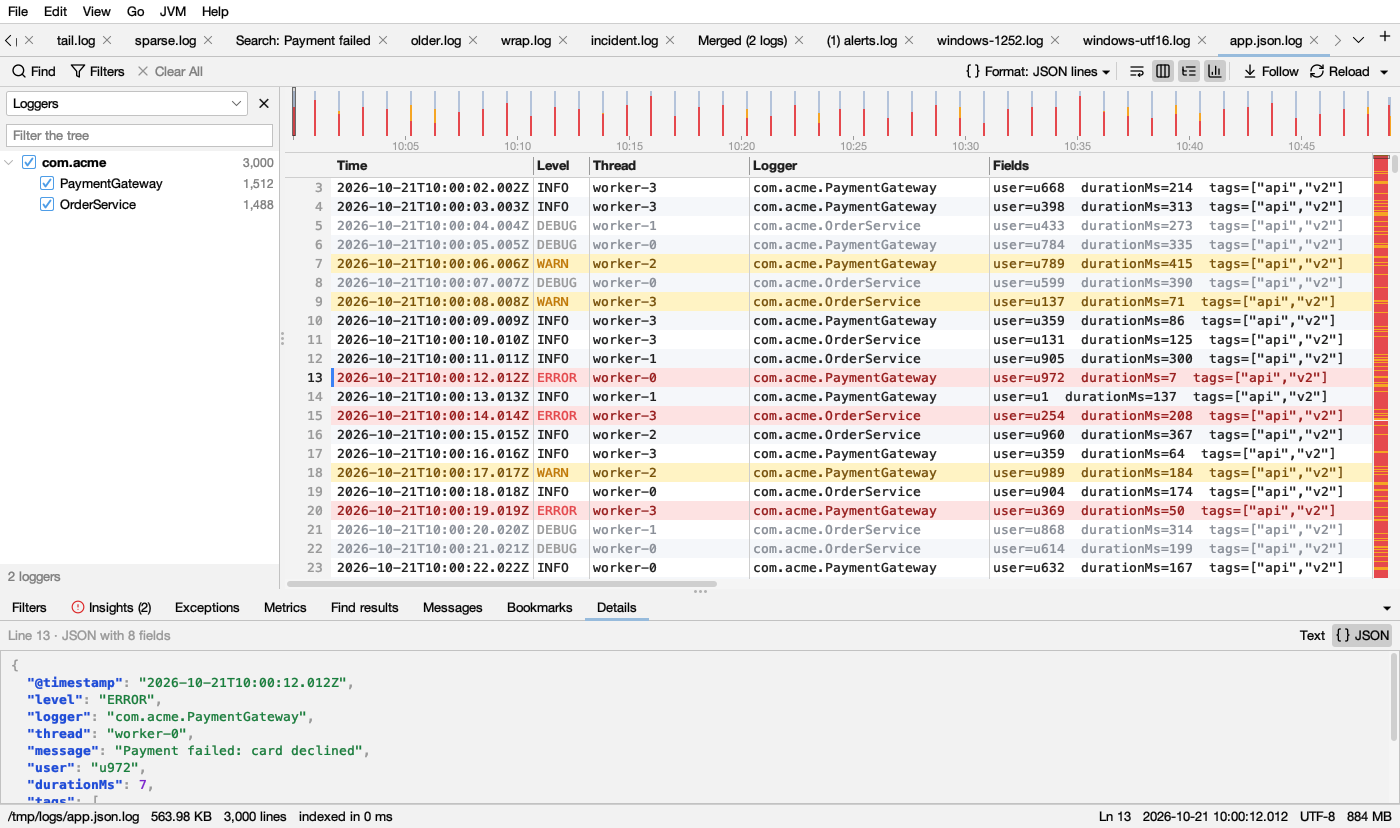1400x828 pixels.
Task: Open the Format: JSON lines dropdown
Action: 1038,71
